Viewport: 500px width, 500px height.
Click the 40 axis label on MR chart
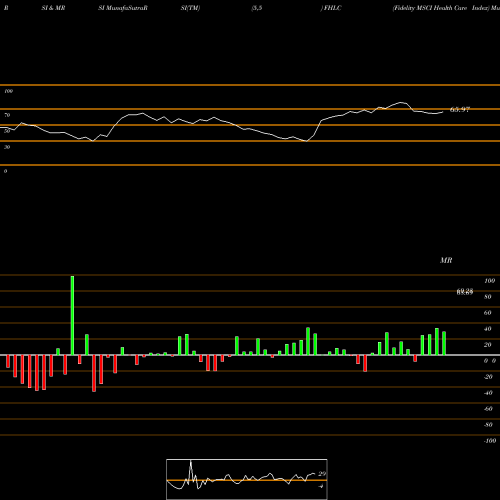tap(488, 329)
